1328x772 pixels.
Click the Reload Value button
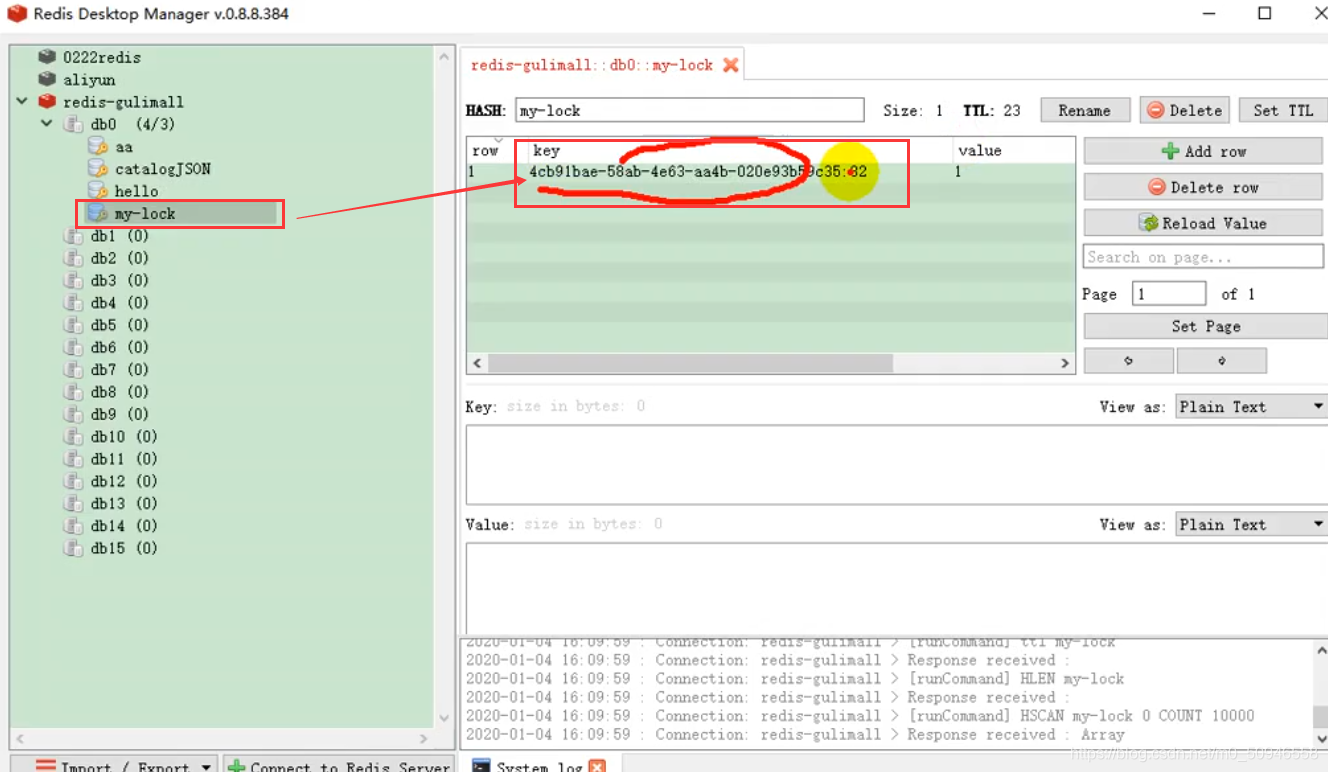(1203, 223)
